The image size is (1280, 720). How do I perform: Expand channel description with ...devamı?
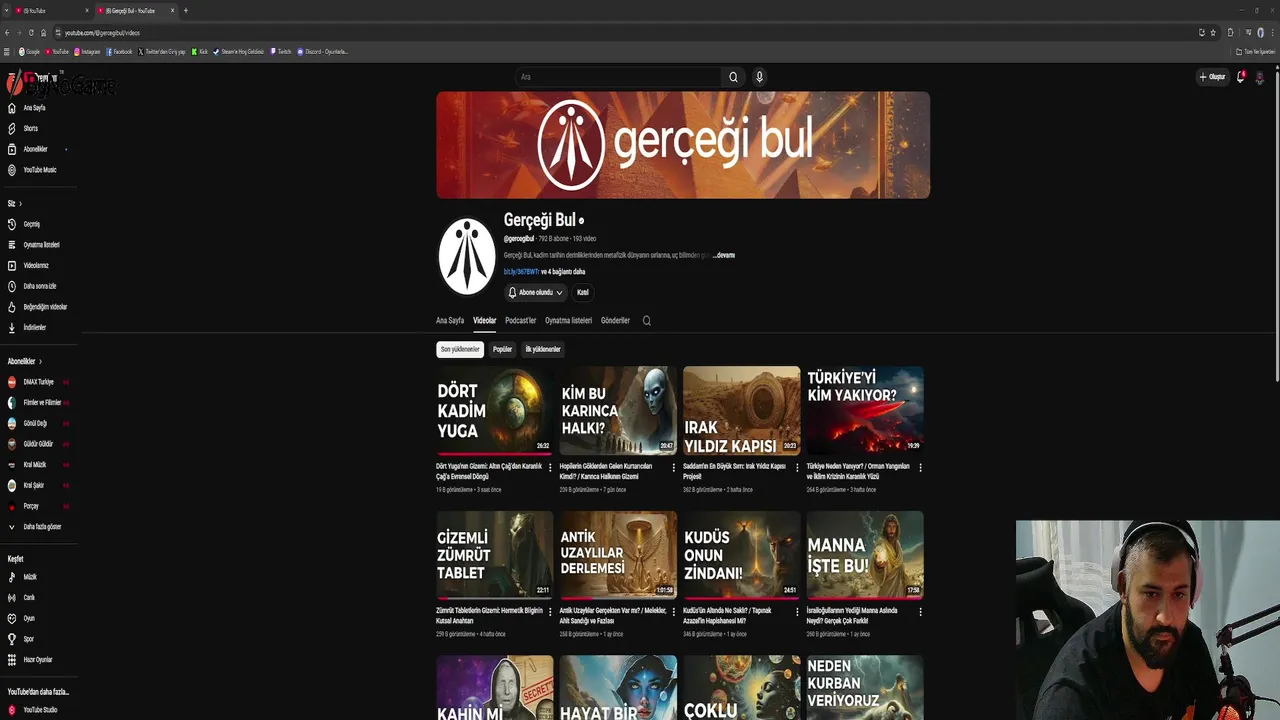(x=724, y=255)
